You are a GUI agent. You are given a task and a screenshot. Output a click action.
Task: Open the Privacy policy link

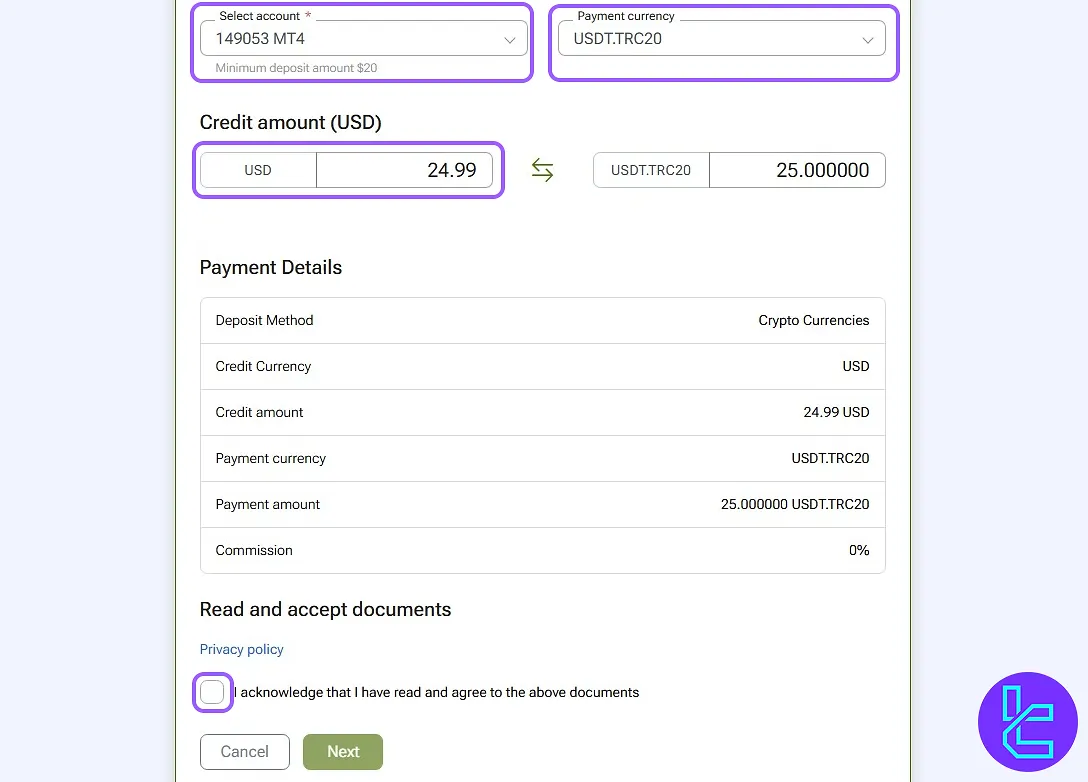(x=241, y=649)
